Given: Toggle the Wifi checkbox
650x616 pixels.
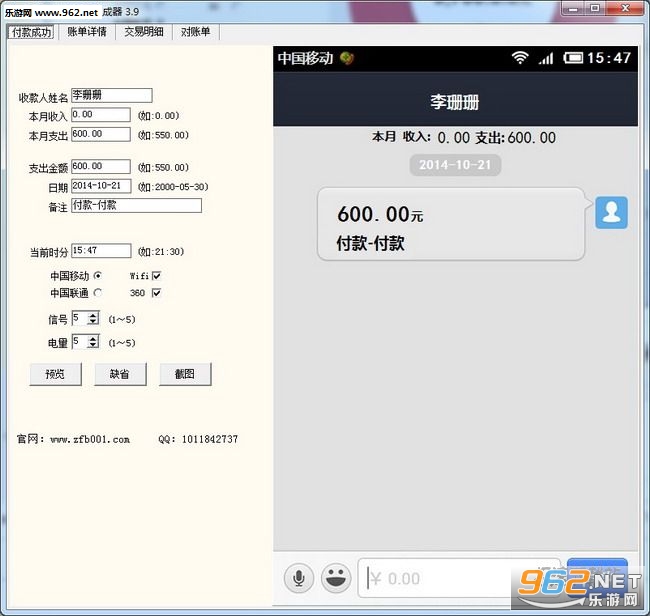Looking at the screenshot, I should point(156,276).
